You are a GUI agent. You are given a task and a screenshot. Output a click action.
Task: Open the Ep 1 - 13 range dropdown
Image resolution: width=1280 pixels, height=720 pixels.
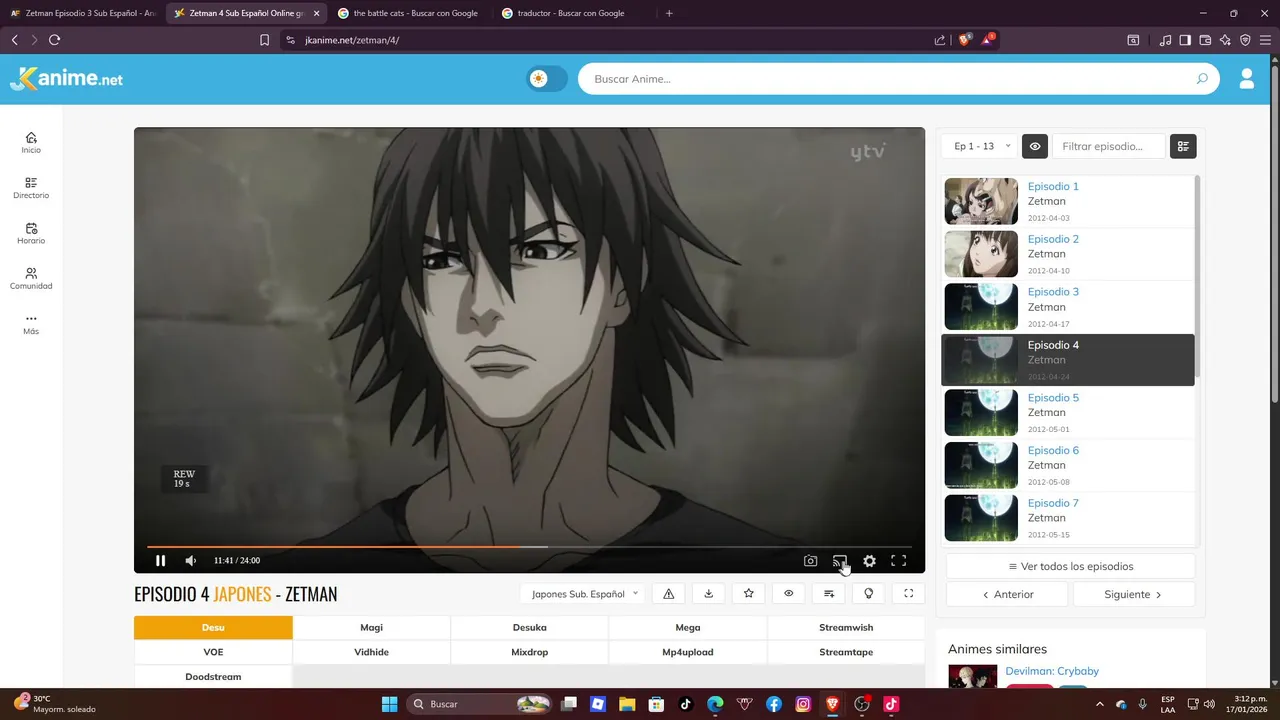(x=979, y=146)
